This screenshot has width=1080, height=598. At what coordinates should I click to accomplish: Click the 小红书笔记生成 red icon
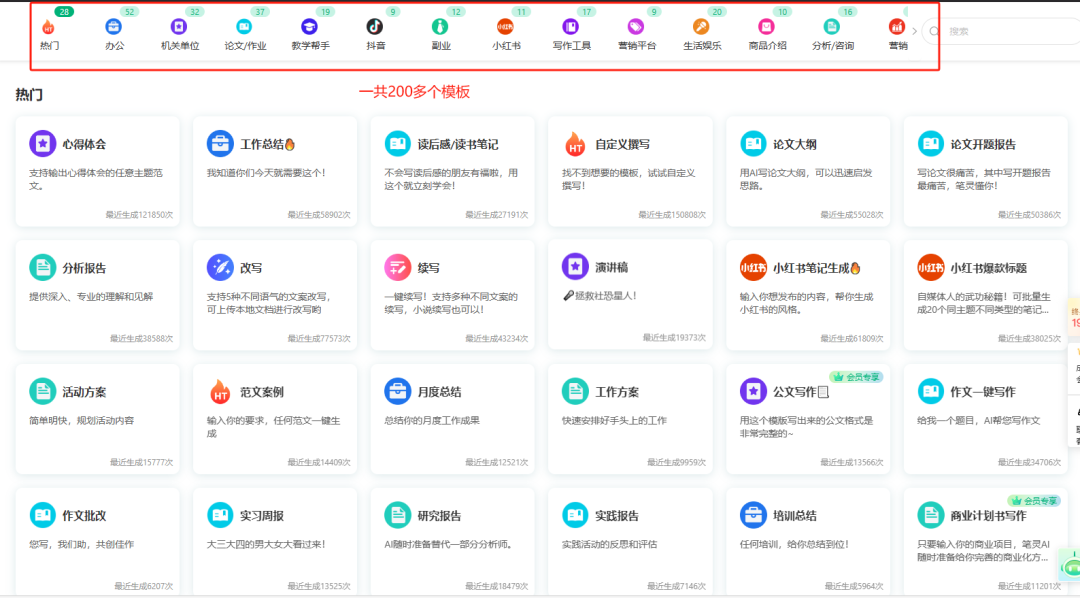coord(753,267)
